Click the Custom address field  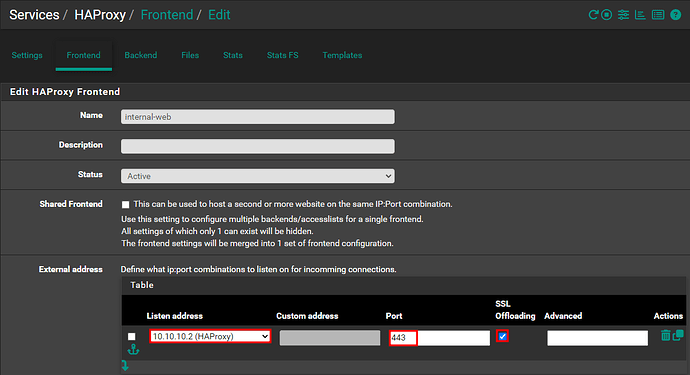330,338
